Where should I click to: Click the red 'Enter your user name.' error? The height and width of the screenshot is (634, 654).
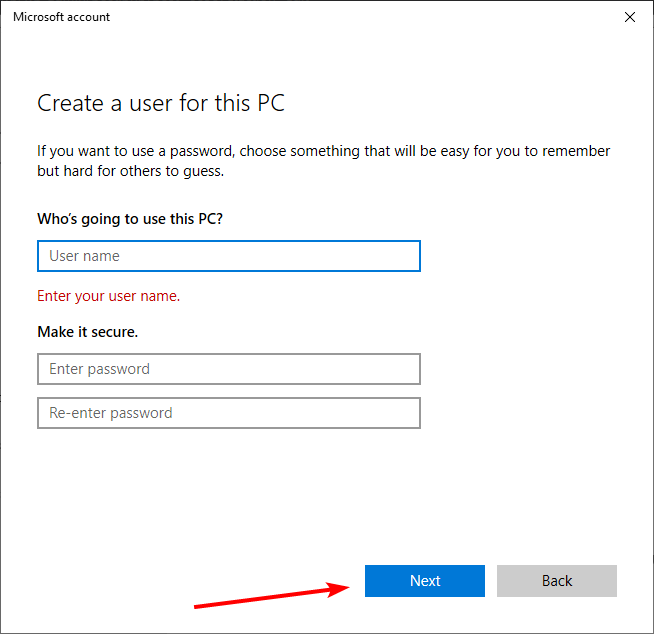click(x=108, y=296)
